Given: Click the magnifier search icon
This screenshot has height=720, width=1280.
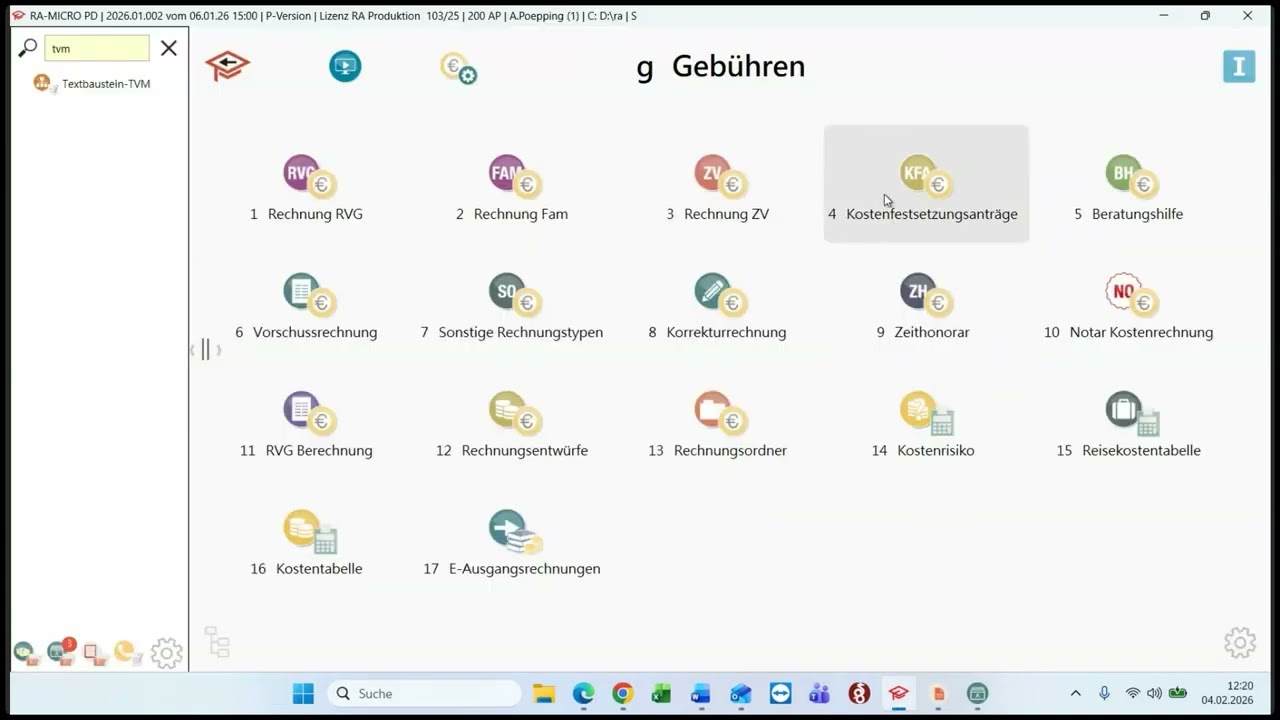Looking at the screenshot, I should (28, 48).
